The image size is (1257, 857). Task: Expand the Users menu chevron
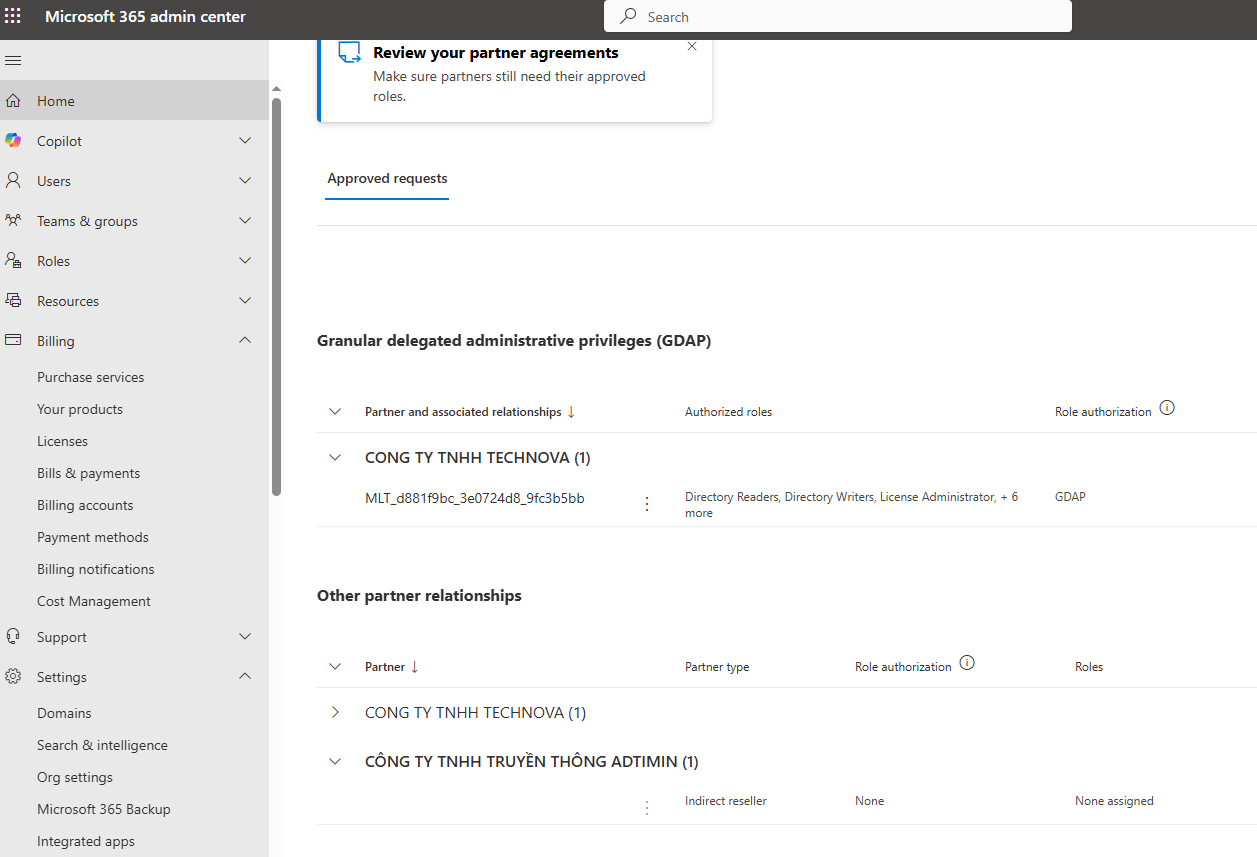click(245, 181)
